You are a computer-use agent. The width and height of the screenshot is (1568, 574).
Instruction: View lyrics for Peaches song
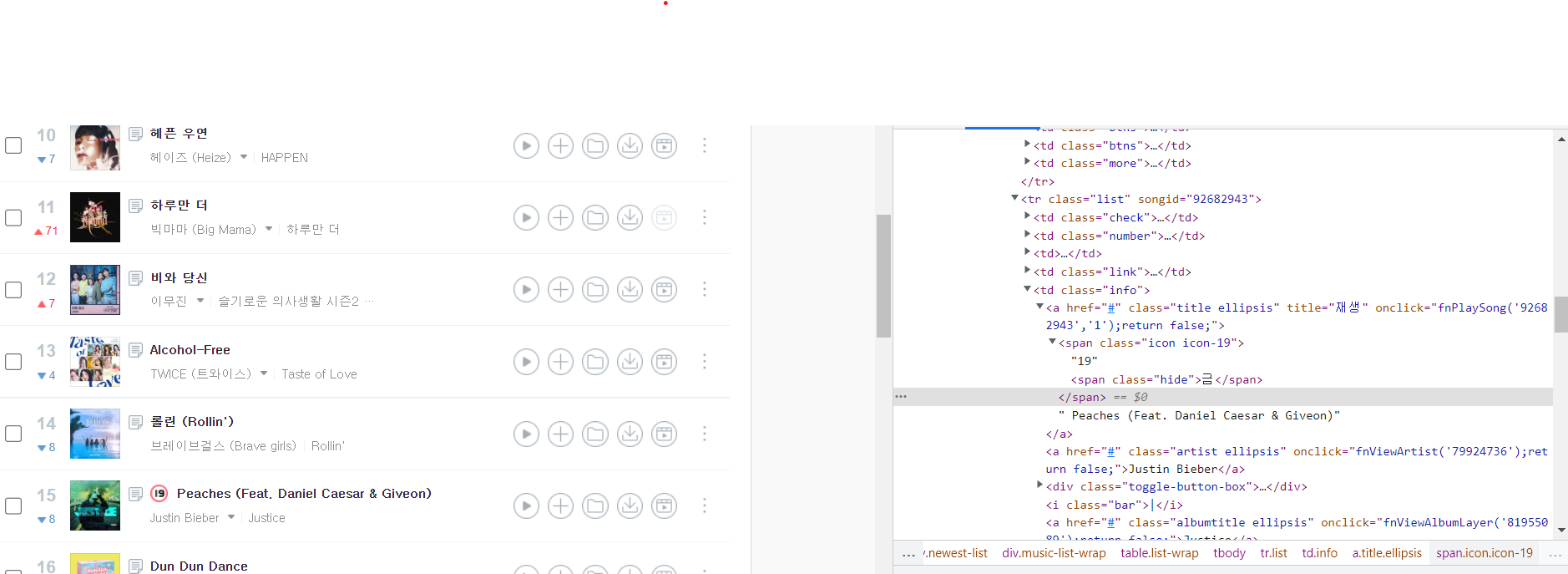coord(136,493)
